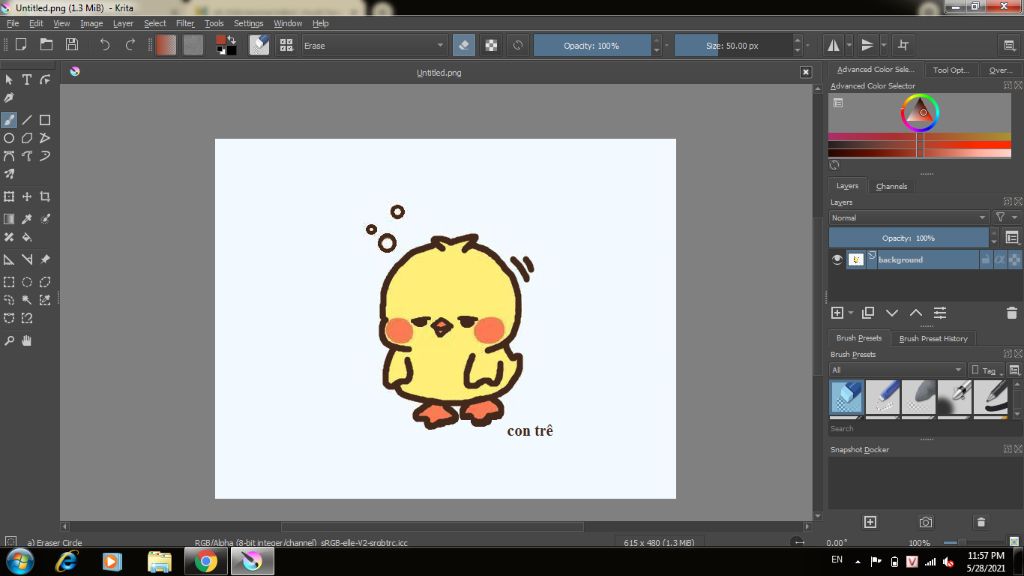Toggle the horizontal mirror tool
The image size is (1024, 576).
pos(833,45)
